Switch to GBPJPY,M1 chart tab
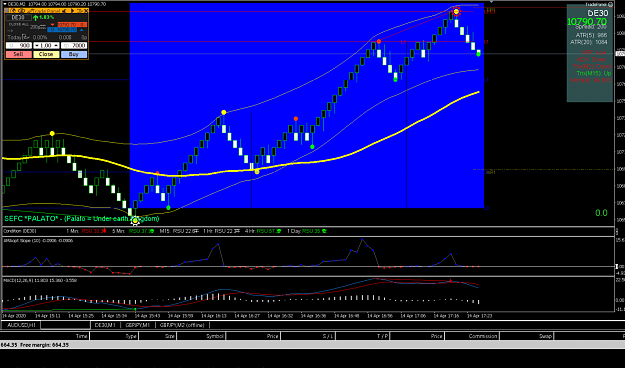 (x=138, y=325)
